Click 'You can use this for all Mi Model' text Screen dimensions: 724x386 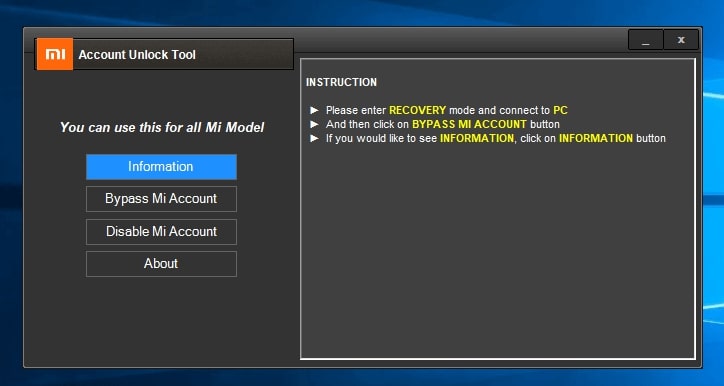coord(162,127)
